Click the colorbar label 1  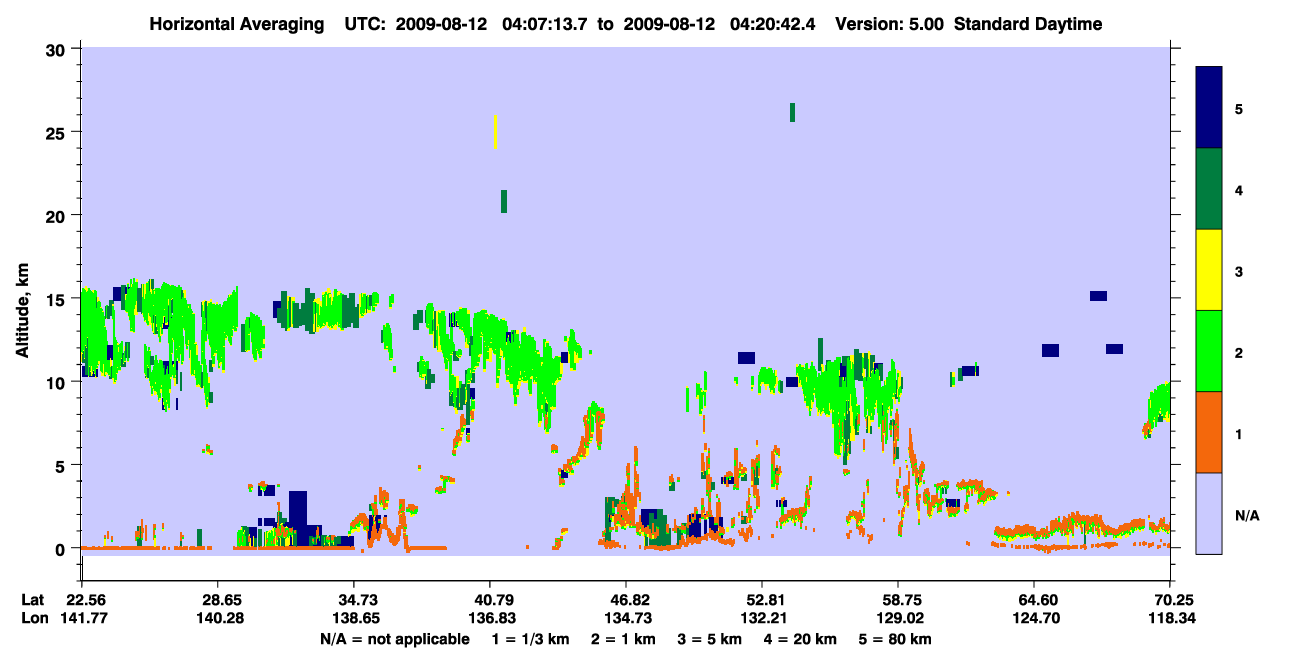pyautogui.click(x=1239, y=433)
